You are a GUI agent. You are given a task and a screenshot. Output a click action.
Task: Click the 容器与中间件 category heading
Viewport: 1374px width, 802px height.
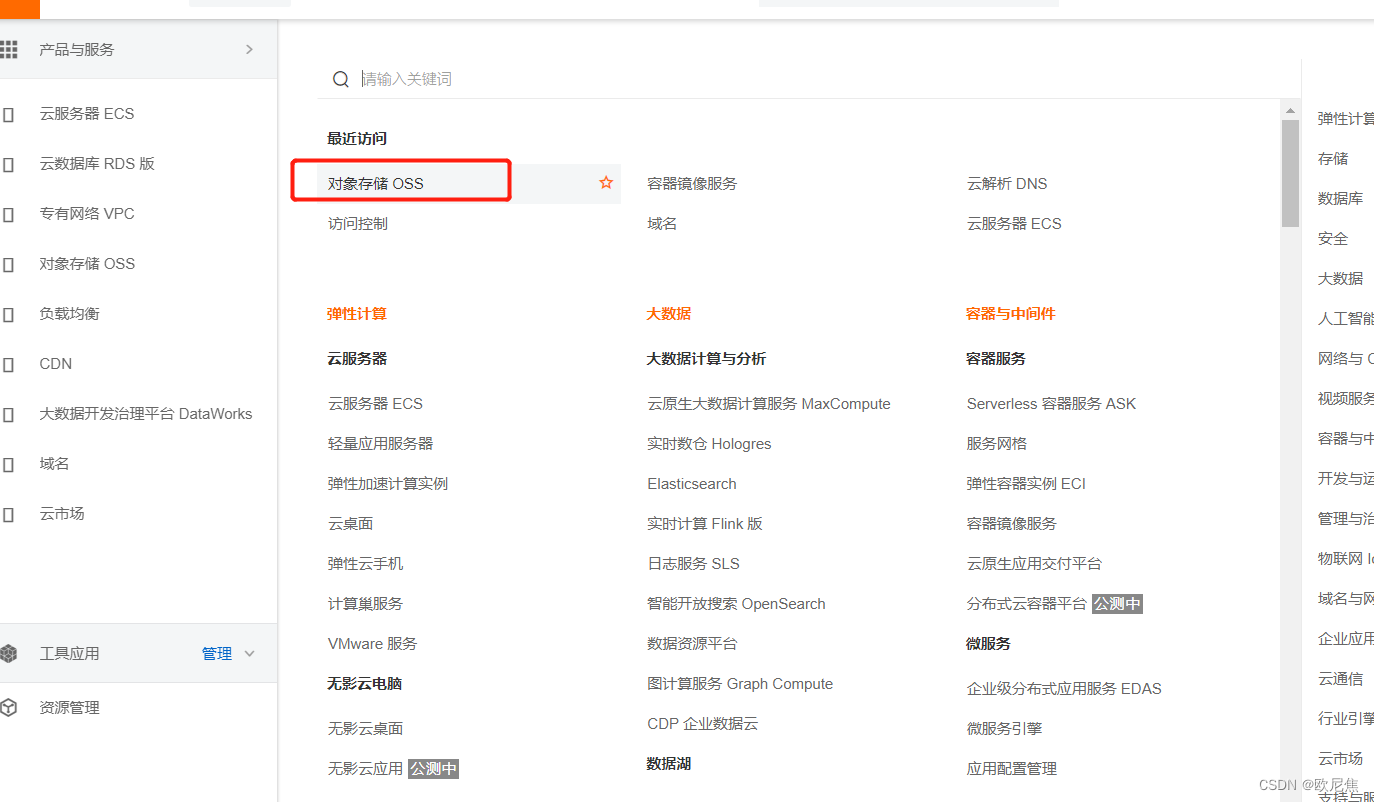(x=1011, y=313)
